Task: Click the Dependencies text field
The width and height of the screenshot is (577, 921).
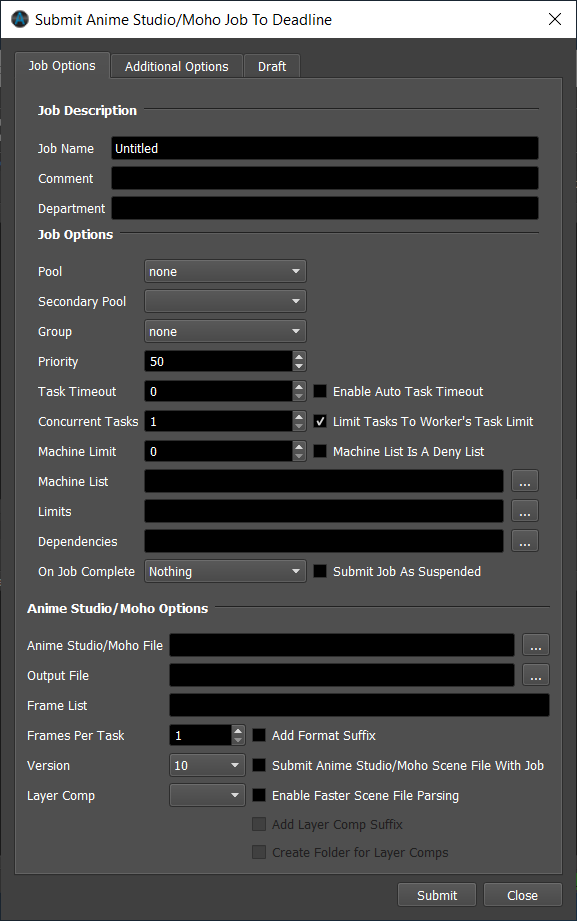Action: (x=324, y=541)
